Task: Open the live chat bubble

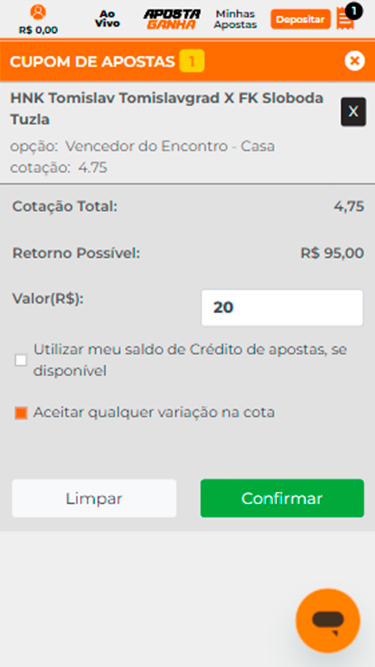Action: (328, 621)
